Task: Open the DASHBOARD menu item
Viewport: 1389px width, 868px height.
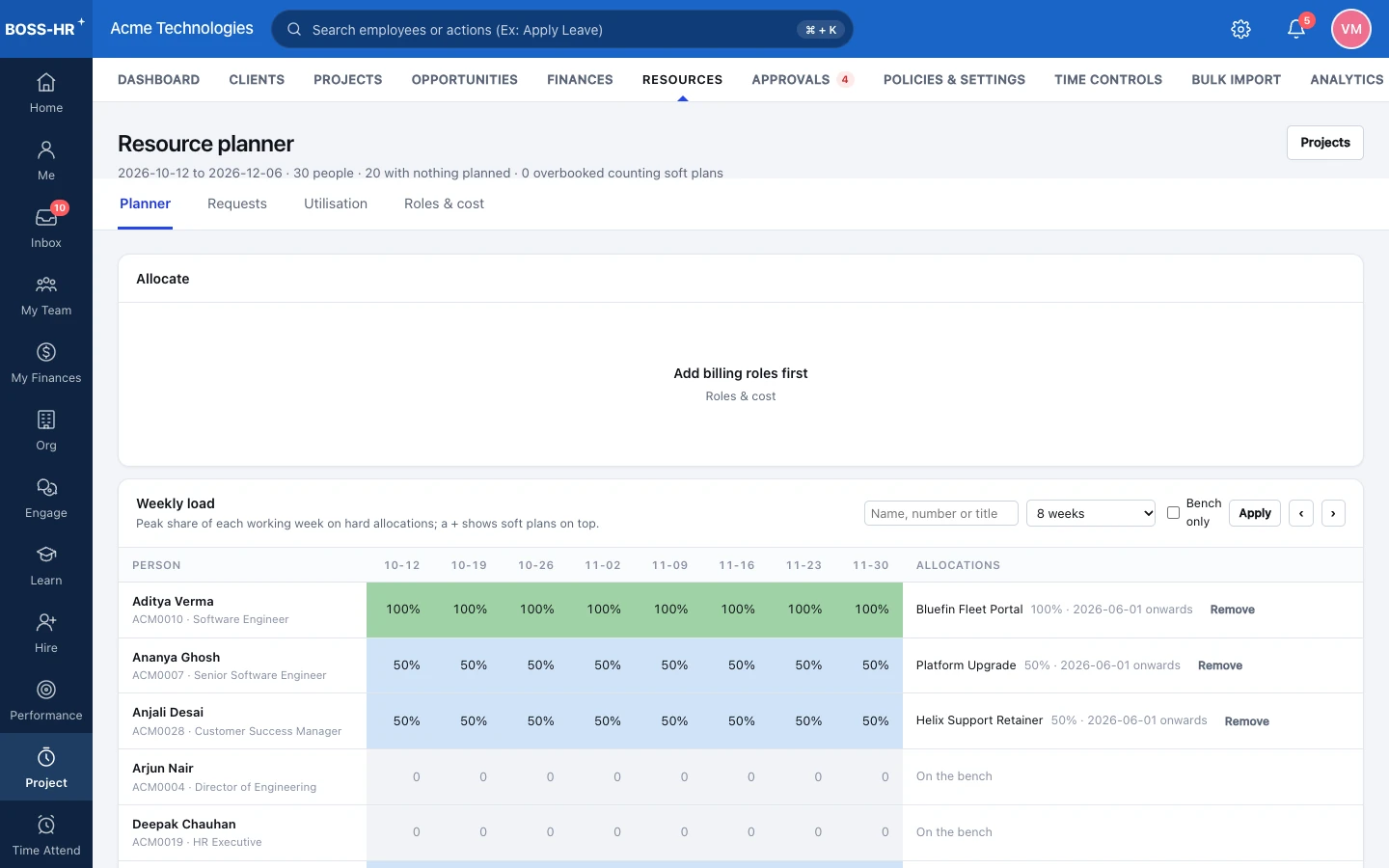Action: (158, 80)
